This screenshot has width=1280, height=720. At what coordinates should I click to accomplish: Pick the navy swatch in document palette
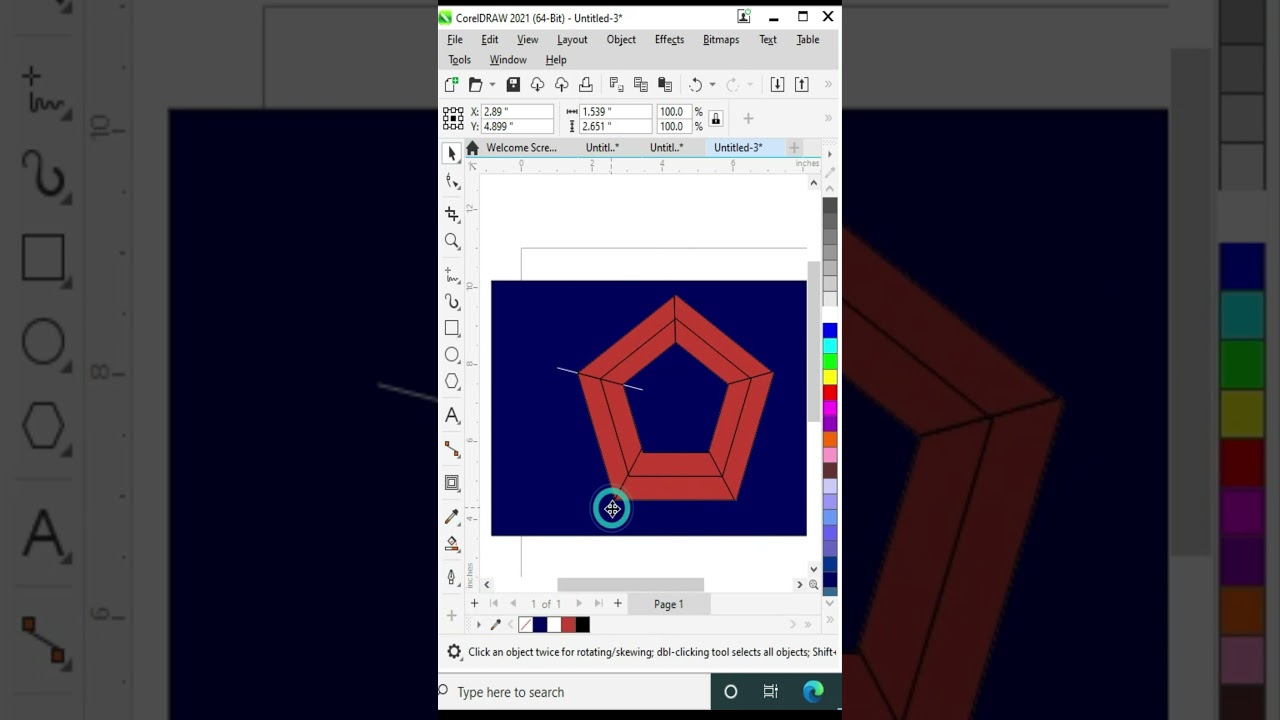pos(540,625)
